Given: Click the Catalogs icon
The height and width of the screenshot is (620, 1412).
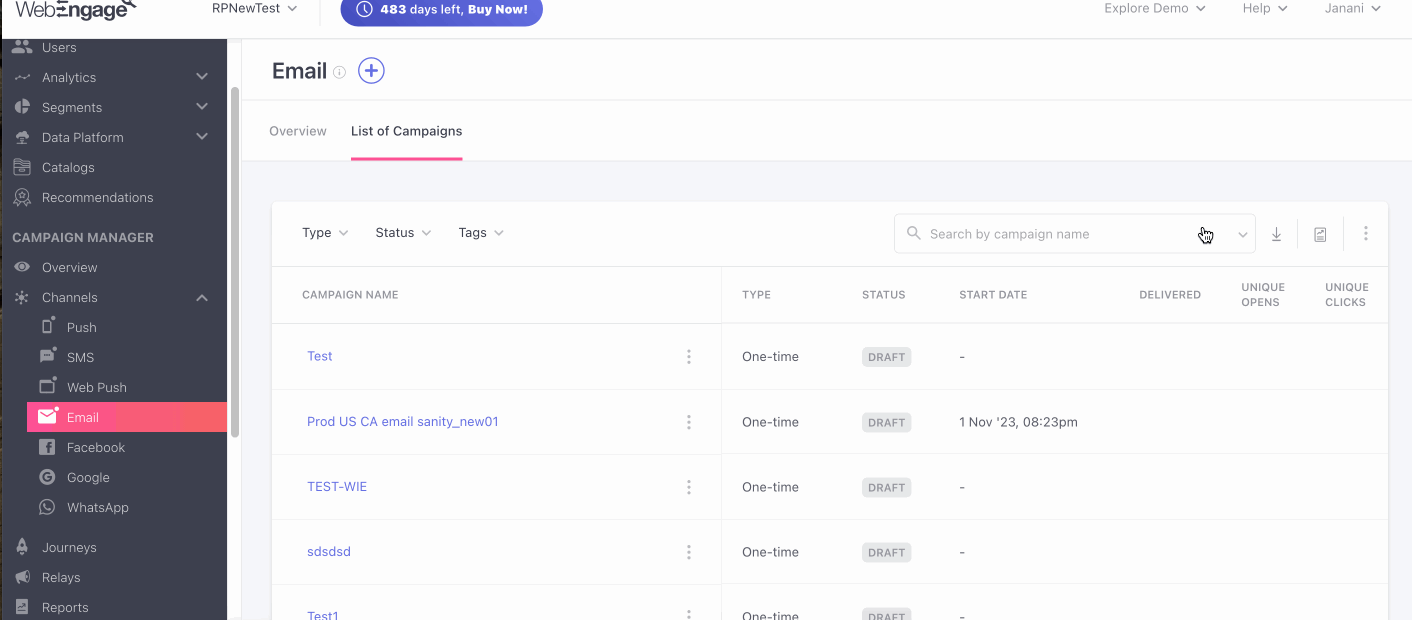Looking at the screenshot, I should 21,167.
